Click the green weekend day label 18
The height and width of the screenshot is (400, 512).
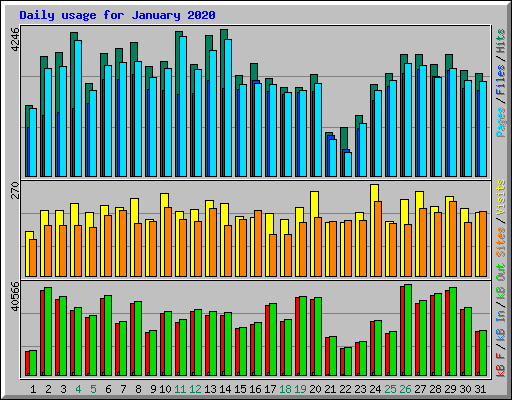(x=285, y=389)
